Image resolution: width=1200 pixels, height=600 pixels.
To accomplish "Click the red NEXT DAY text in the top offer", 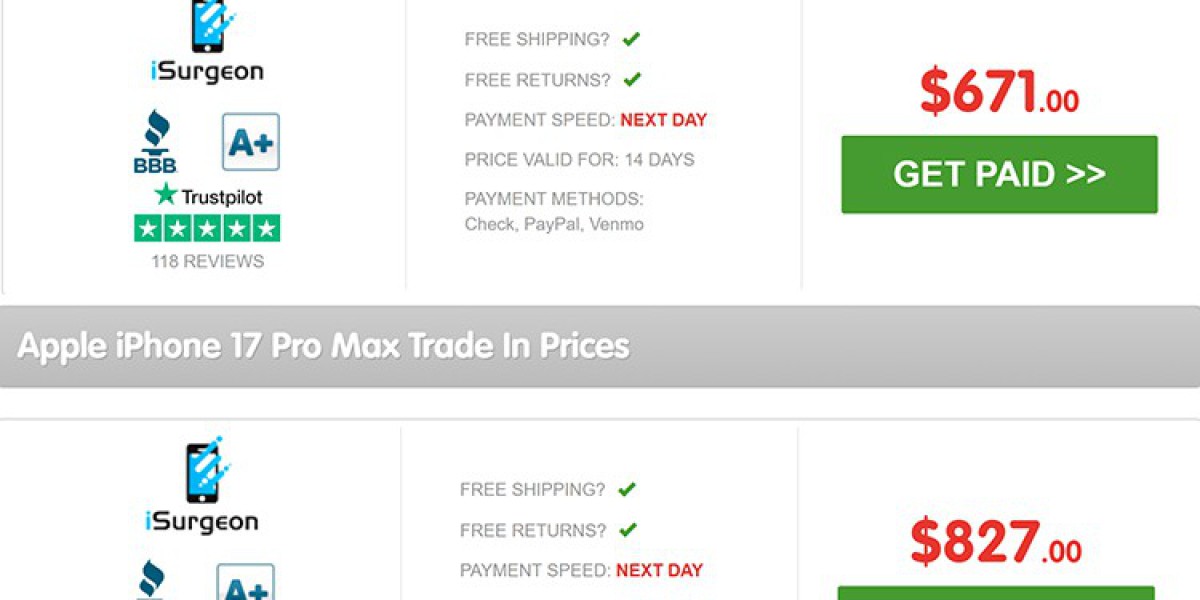I will pyautogui.click(x=663, y=120).
